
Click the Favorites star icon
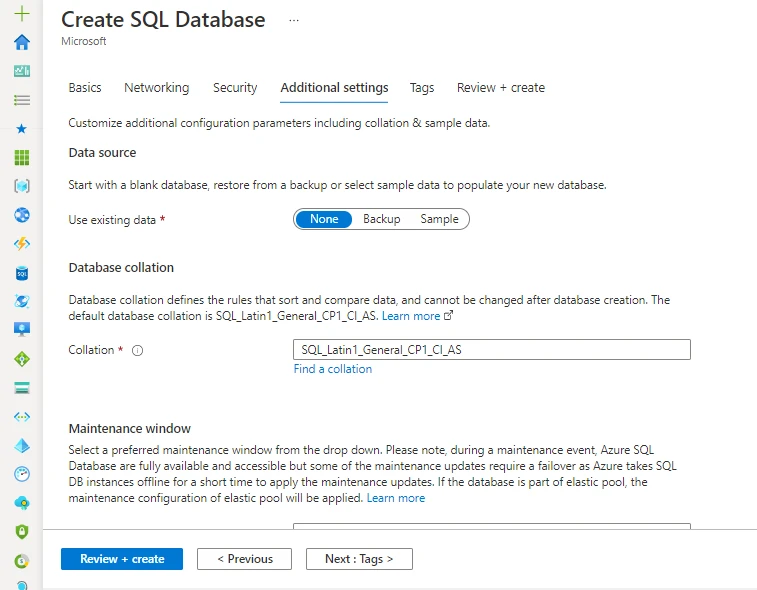pos(22,128)
